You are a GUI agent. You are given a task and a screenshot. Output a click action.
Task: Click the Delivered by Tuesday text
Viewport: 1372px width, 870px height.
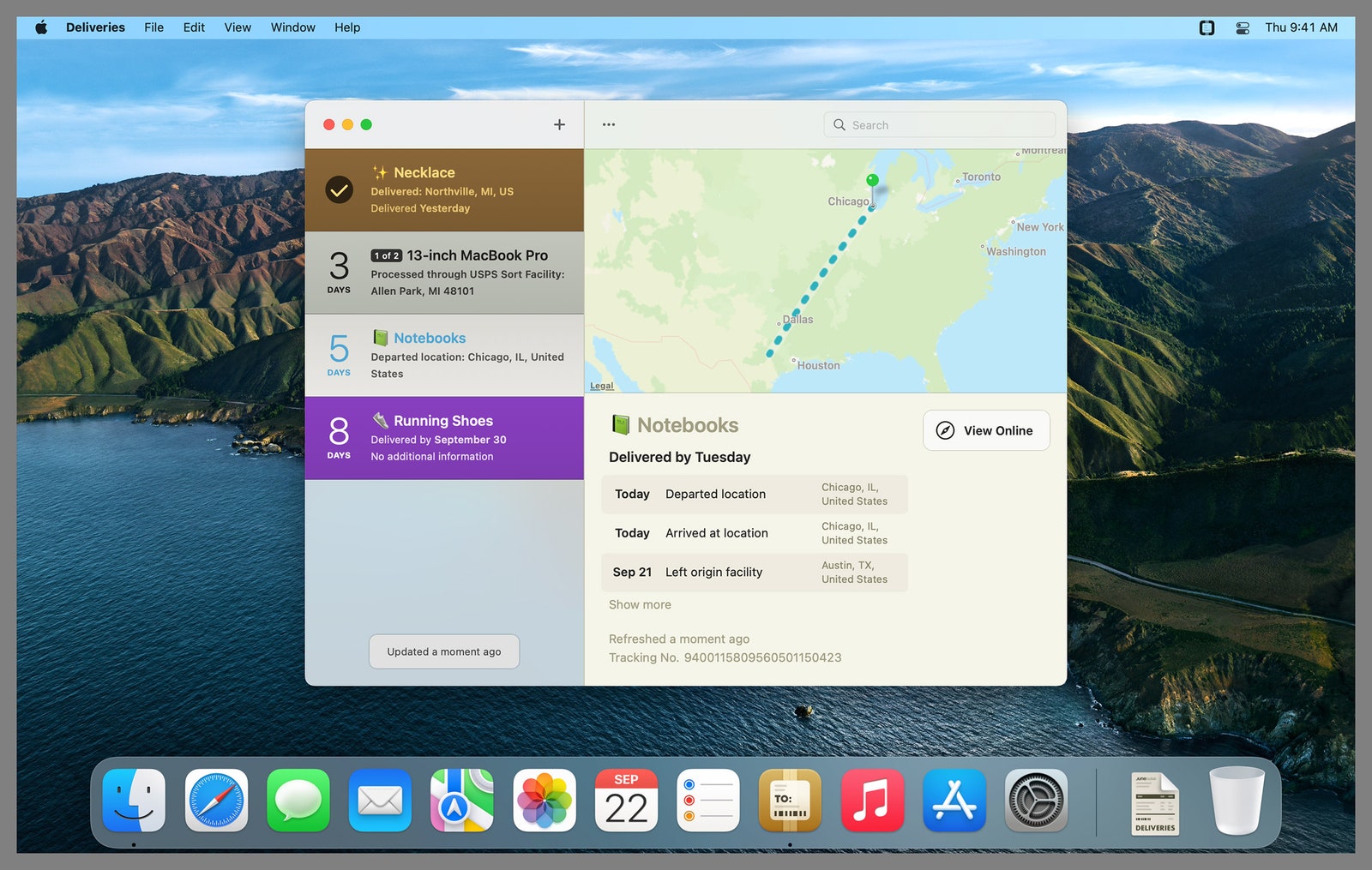click(679, 457)
